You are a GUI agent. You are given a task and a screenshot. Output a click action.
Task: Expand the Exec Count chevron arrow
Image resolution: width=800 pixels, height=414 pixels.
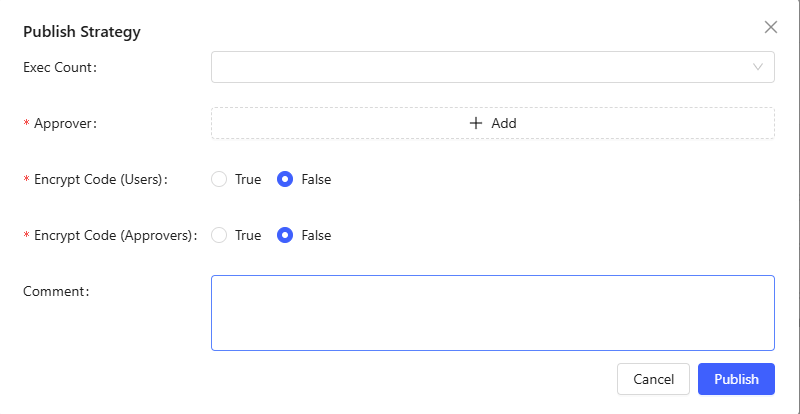click(x=758, y=67)
